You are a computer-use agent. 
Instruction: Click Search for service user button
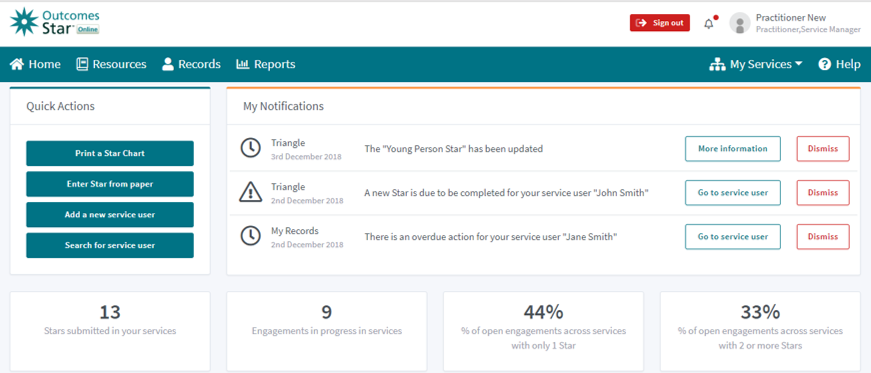coord(110,245)
